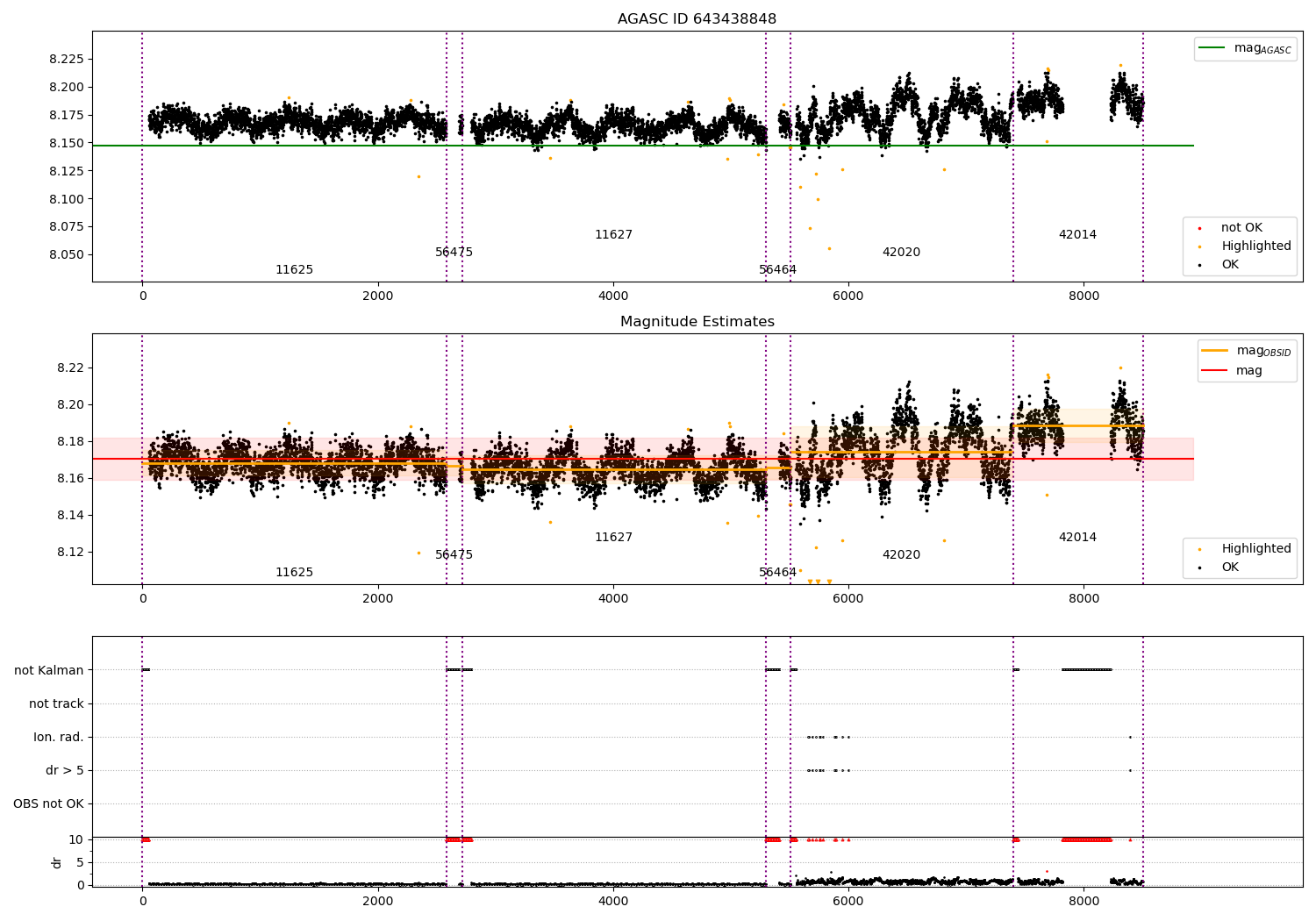Viewport: 1316px width, 921px height.
Task: Select the mag OBSID legend entry
Action: click(1247, 351)
